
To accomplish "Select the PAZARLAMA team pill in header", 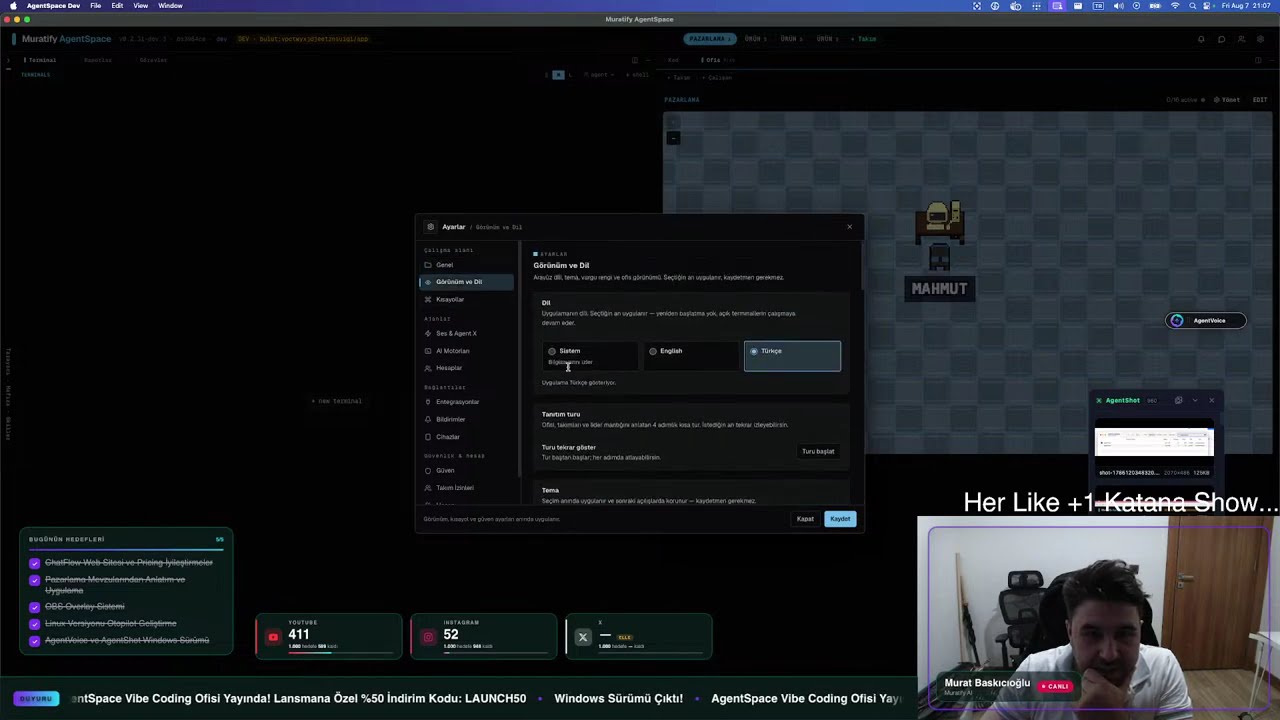I will click(709, 39).
